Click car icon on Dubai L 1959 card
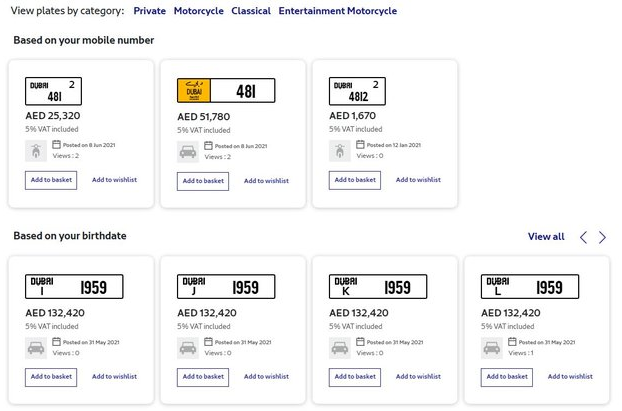This screenshot has height=411, width=622. coord(491,348)
